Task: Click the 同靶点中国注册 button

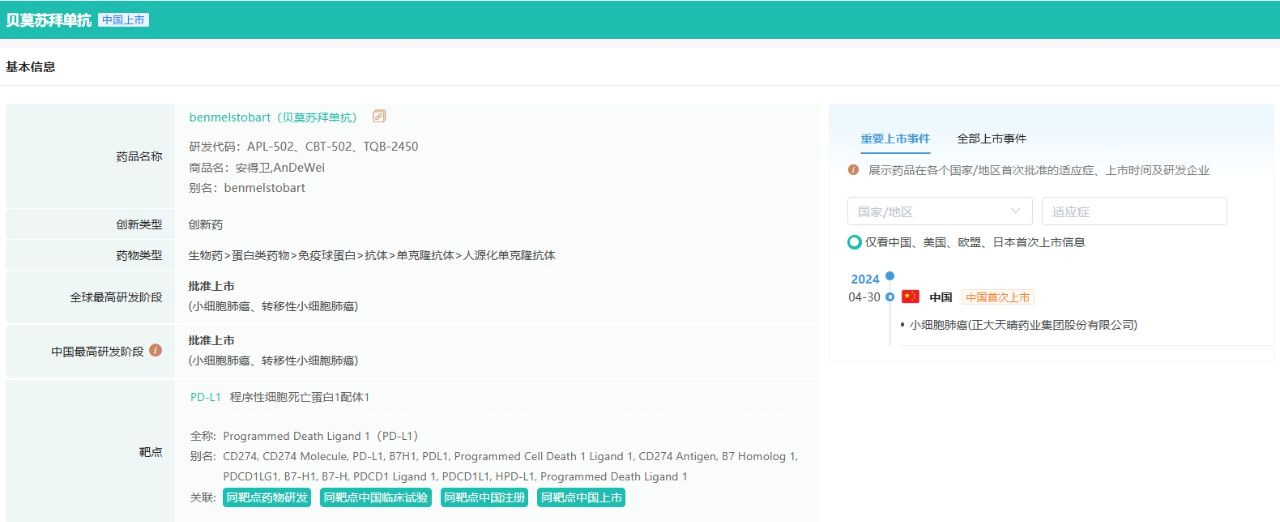Action: coord(484,498)
